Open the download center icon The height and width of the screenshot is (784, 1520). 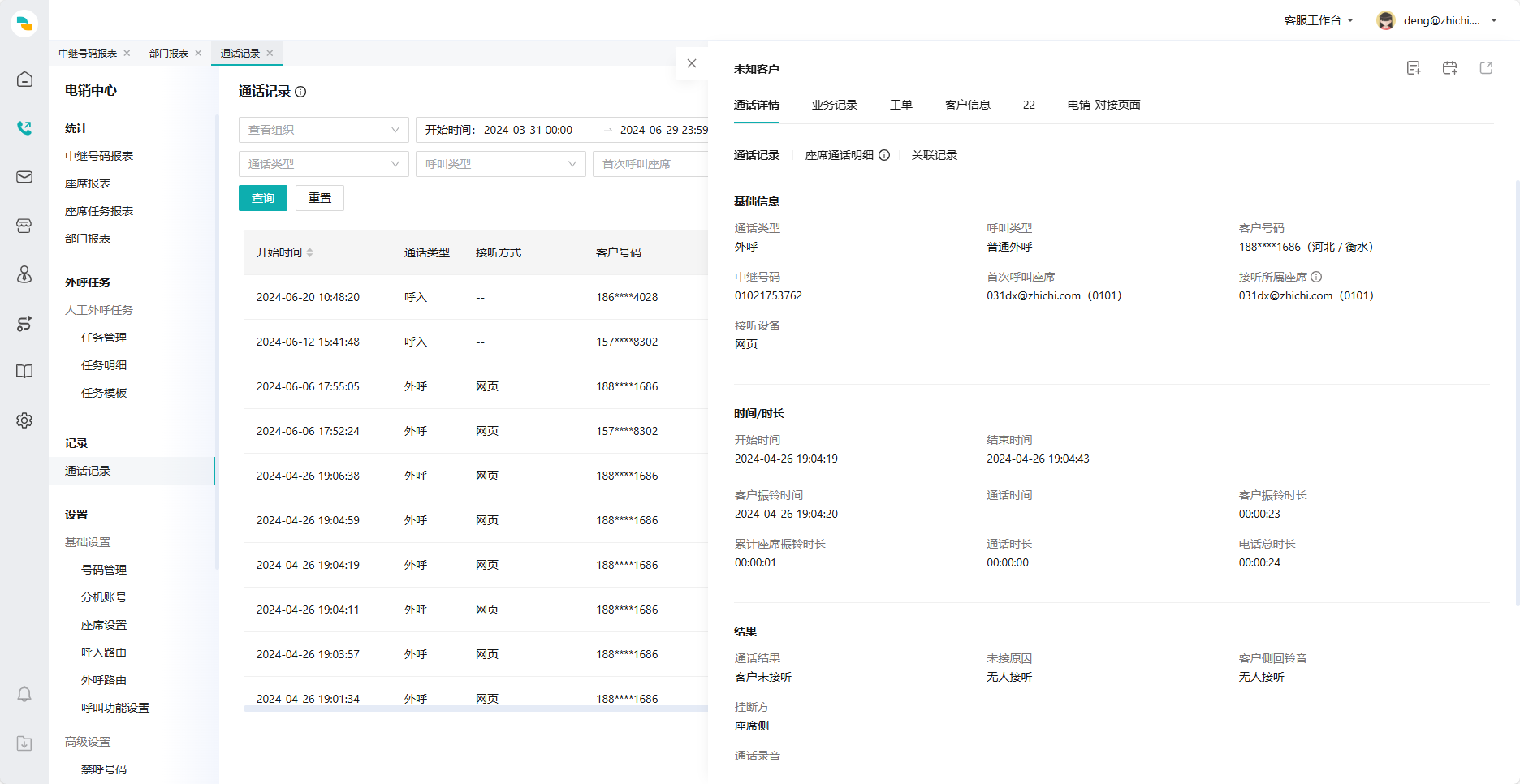[24, 743]
